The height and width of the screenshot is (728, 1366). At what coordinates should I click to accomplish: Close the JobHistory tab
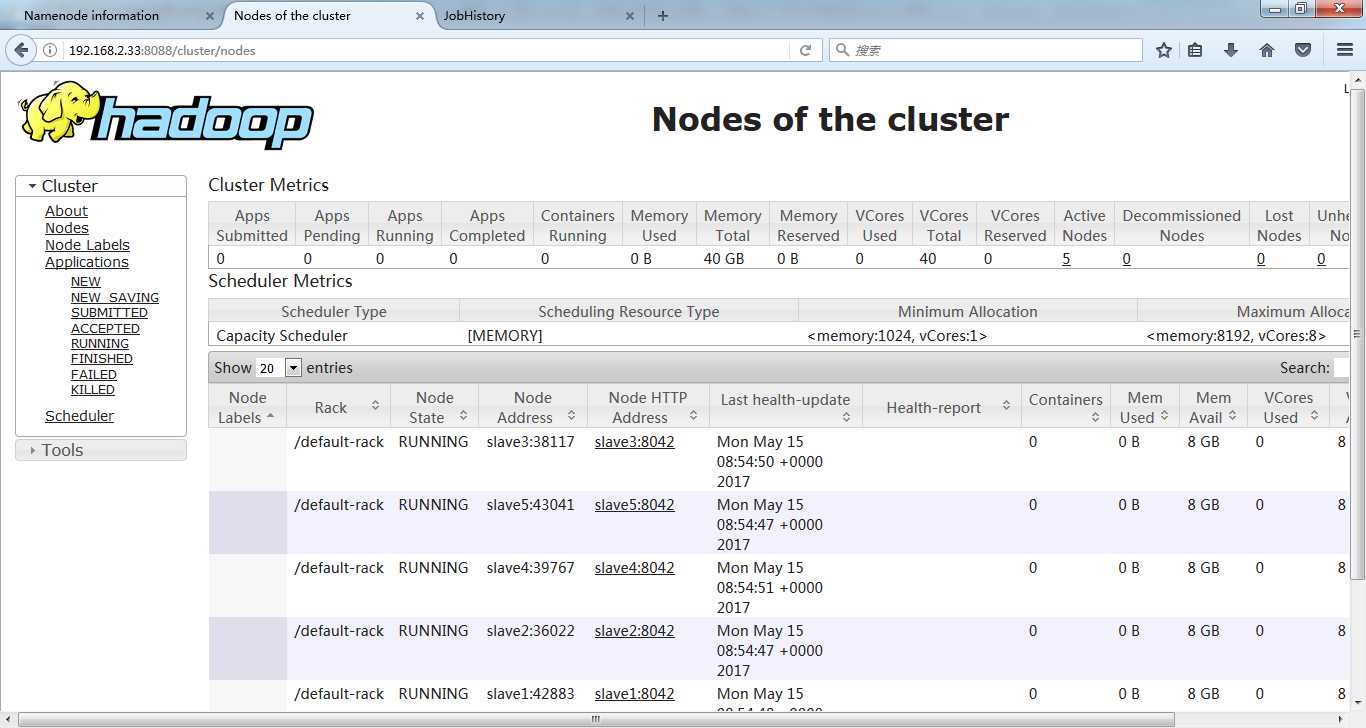[x=631, y=16]
